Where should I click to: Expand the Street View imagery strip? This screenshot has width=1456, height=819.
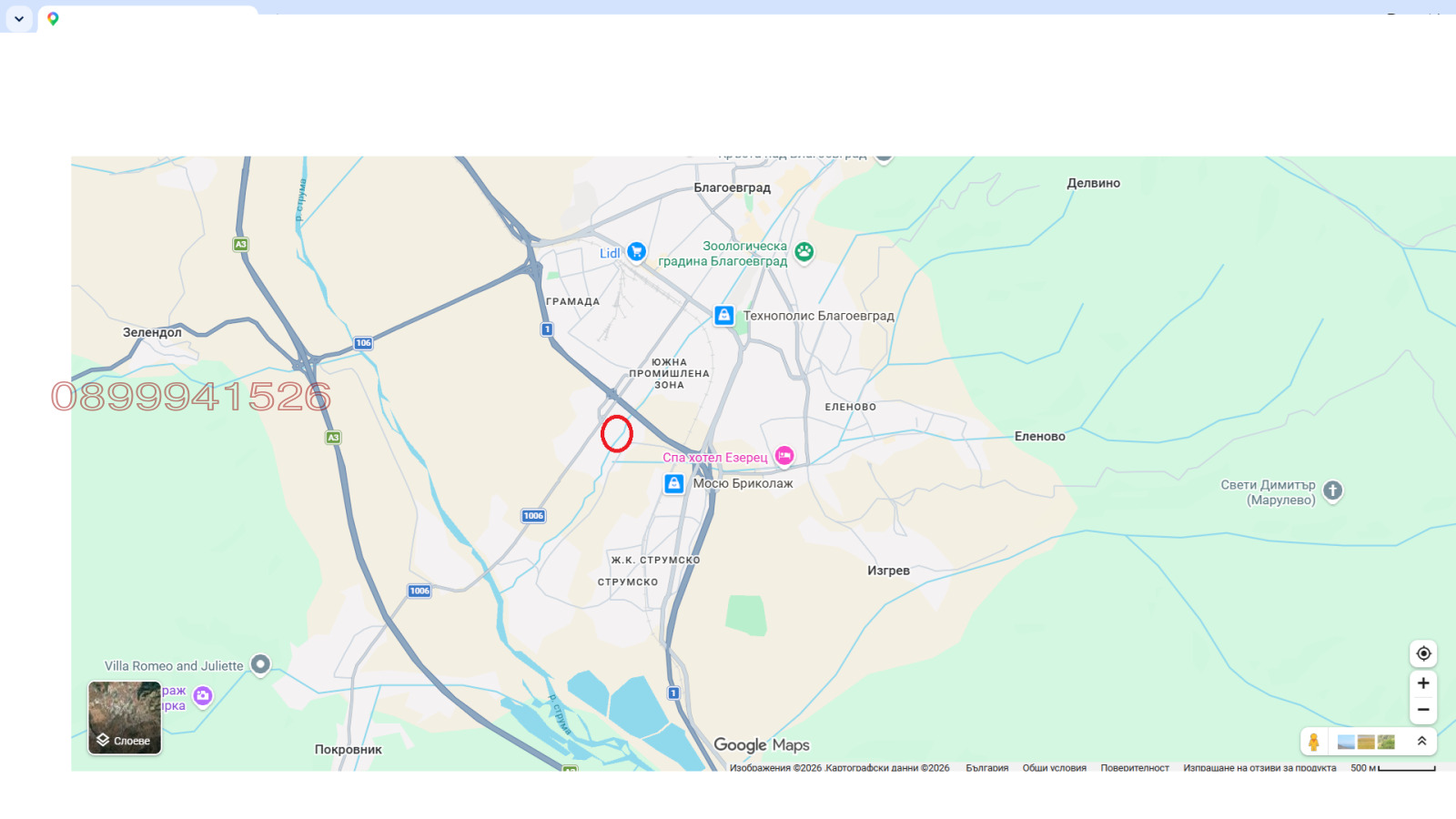click(1421, 742)
